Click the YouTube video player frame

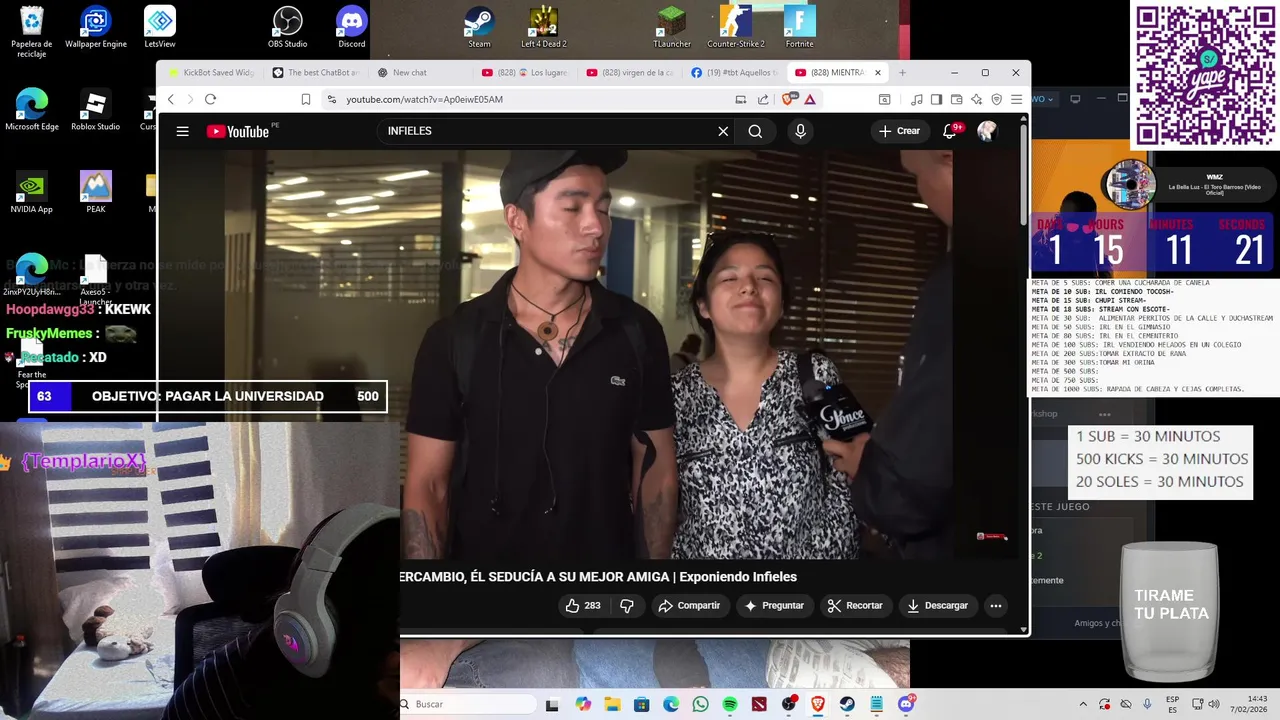click(x=590, y=354)
